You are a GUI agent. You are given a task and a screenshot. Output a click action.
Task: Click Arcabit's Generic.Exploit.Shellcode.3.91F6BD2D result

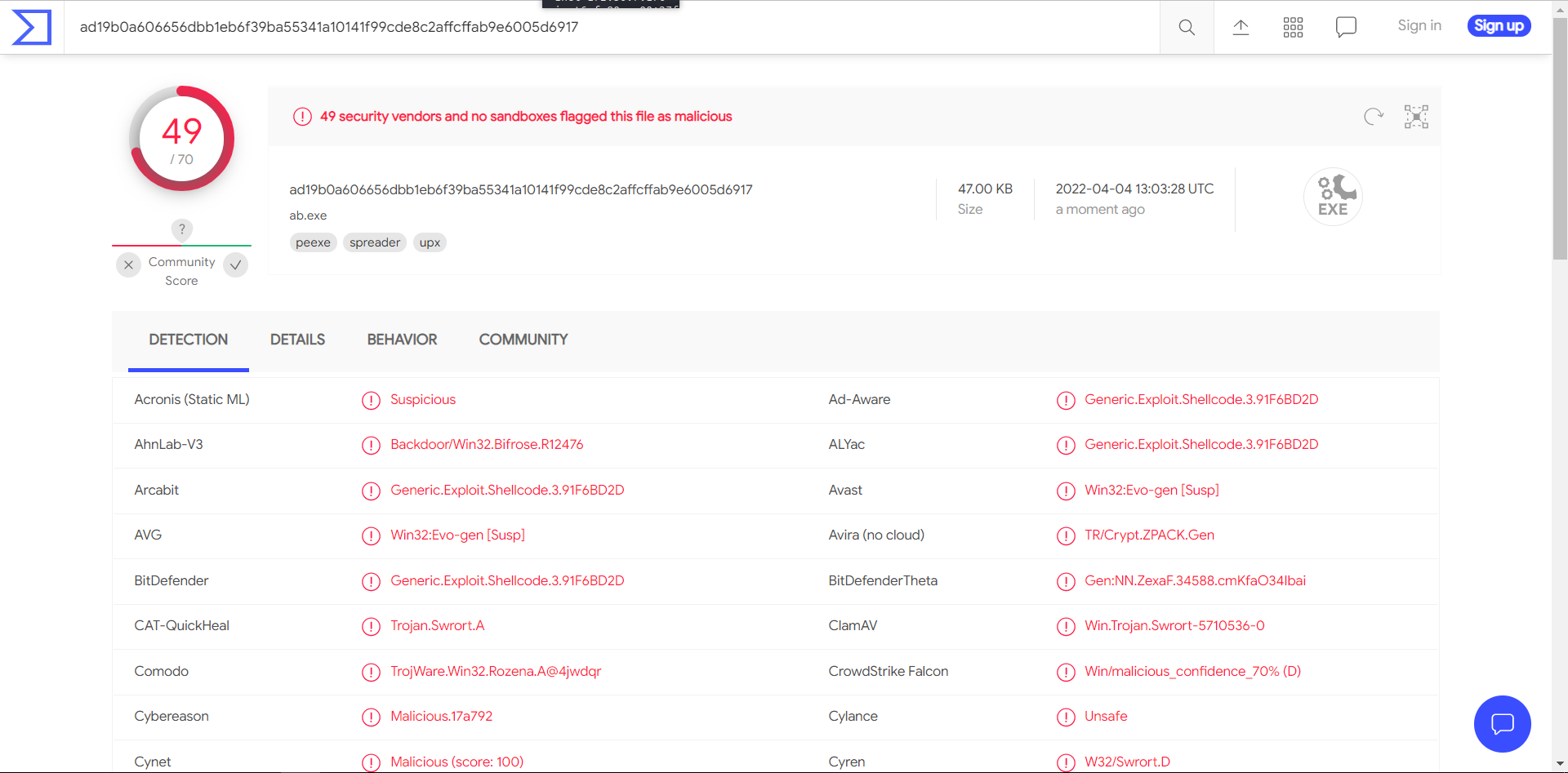pyautogui.click(x=507, y=491)
